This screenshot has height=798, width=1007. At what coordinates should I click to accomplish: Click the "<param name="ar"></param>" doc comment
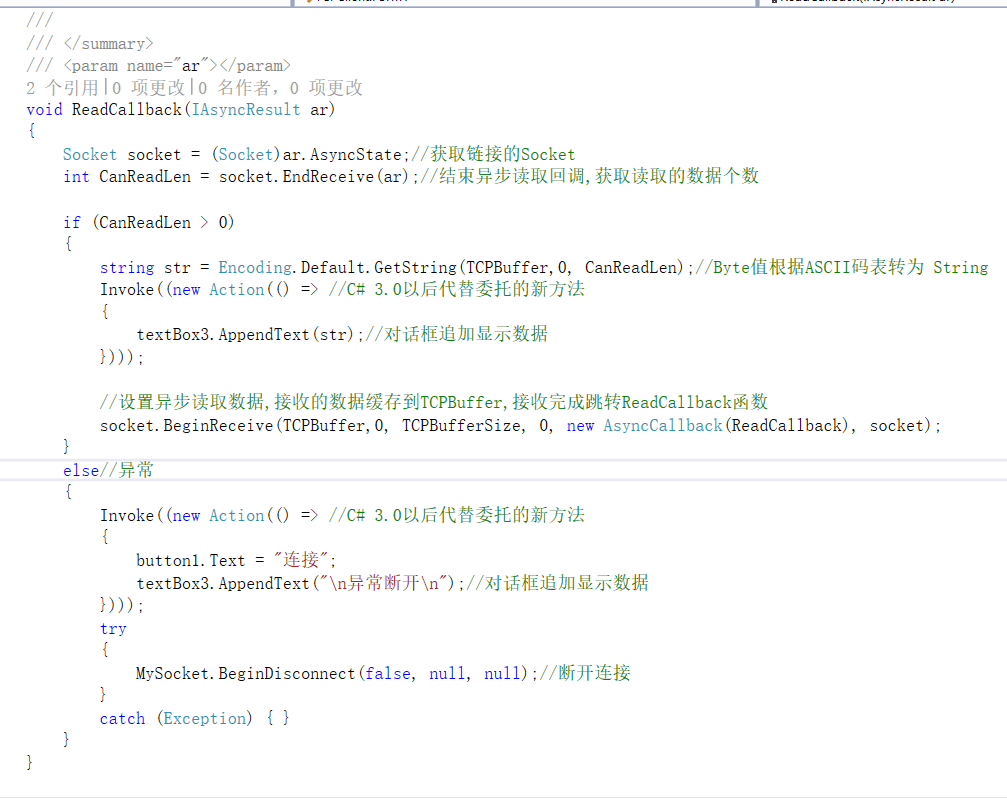coord(177,65)
